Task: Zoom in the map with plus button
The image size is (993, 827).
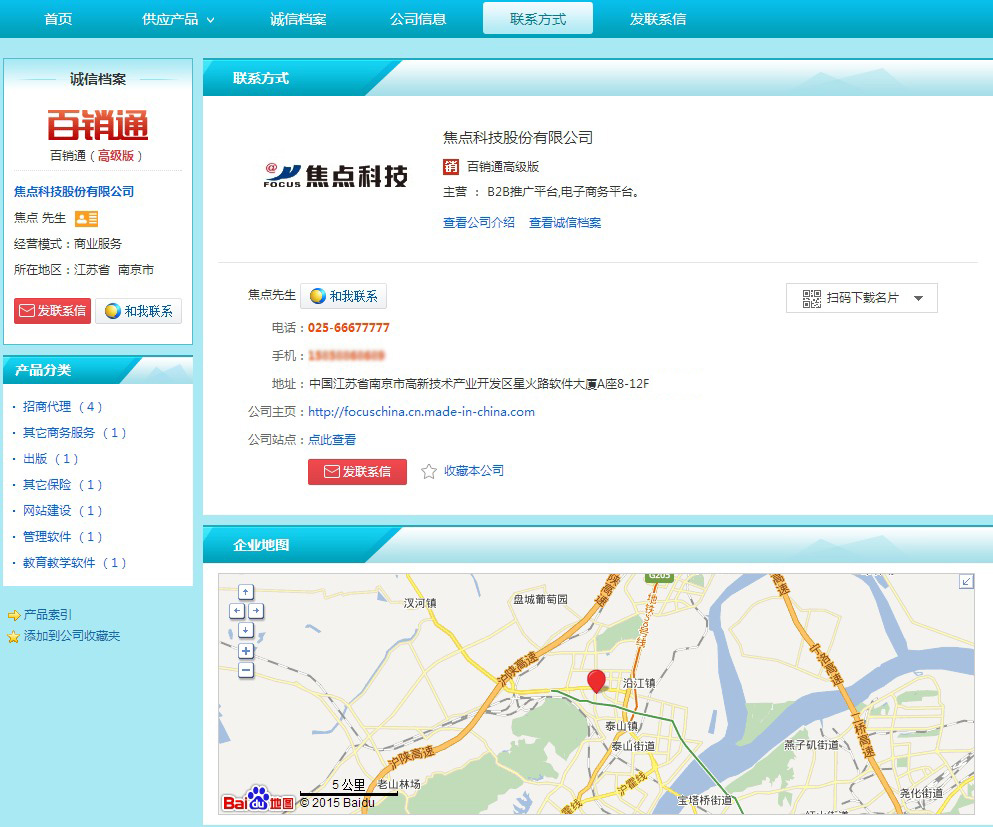Action: (x=246, y=650)
